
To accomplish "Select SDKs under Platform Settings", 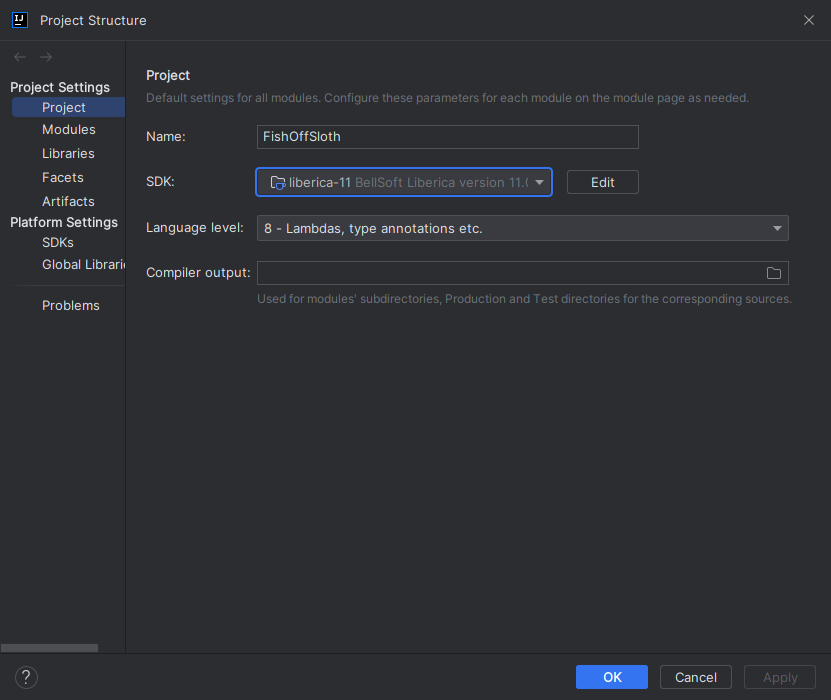I will pos(58,242).
